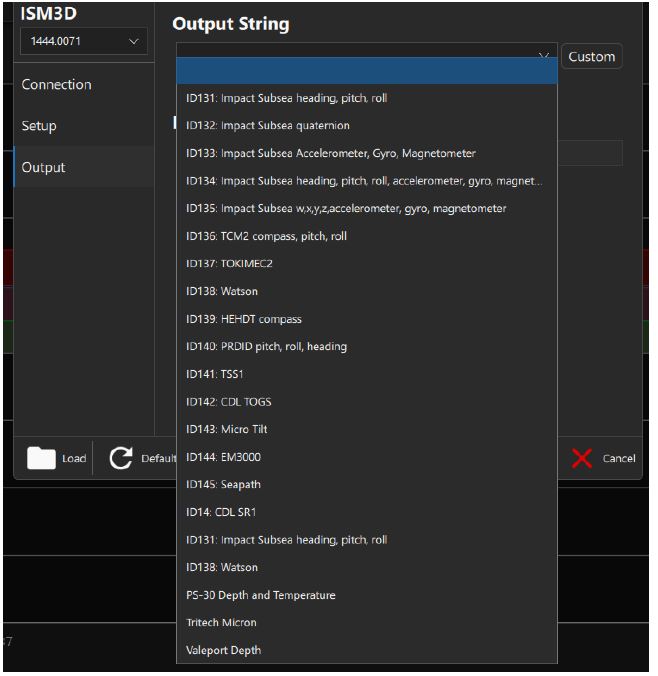Select ID141: TSS1 from the list
Image resolution: width=658 pixels, height=676 pixels.
coord(215,374)
